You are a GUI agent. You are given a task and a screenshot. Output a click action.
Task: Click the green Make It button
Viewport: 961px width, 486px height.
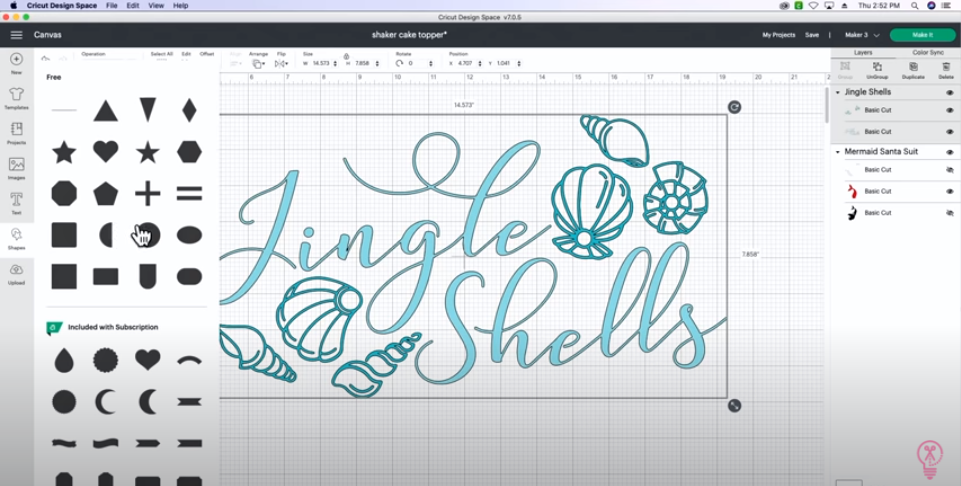pyautogui.click(x=922, y=35)
